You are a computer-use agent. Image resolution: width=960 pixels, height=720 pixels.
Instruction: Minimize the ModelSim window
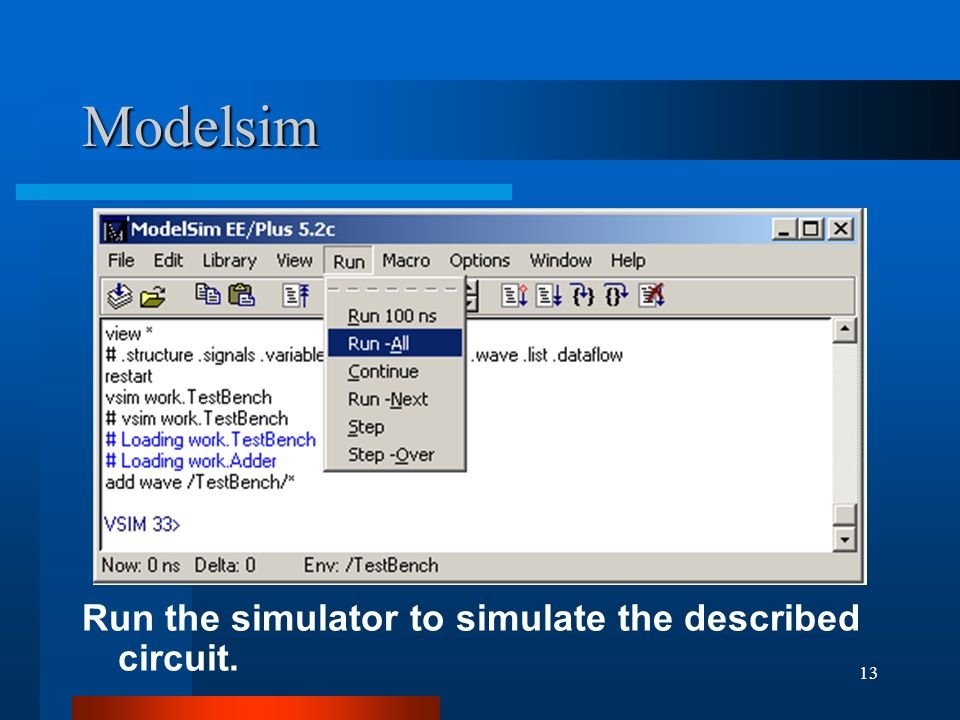(784, 230)
